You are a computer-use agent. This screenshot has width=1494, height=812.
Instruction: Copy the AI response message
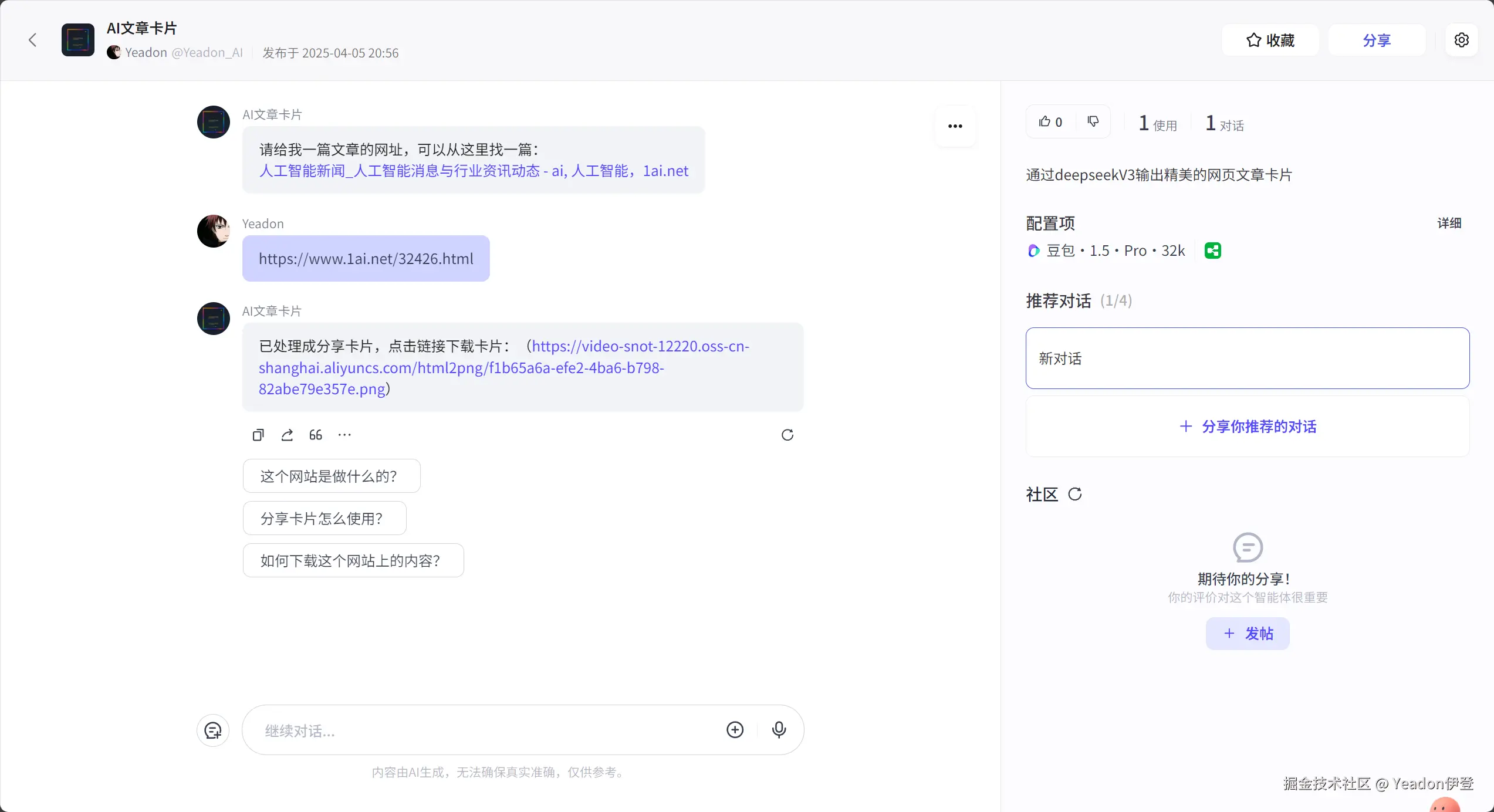click(258, 435)
